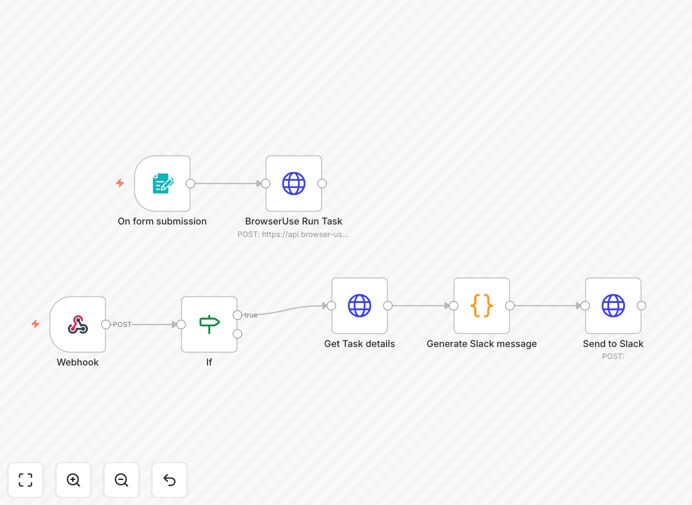Click the 'Generate Slack message' label text

[x=481, y=344]
